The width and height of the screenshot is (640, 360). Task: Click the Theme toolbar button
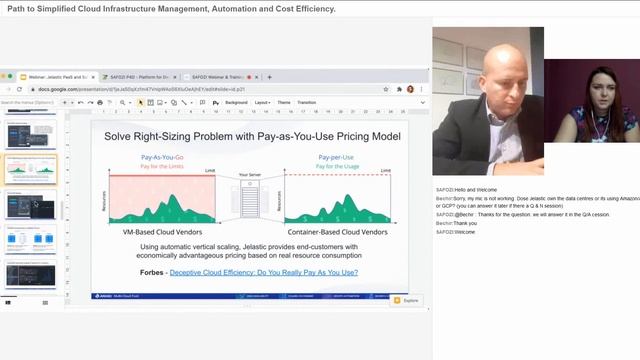pos(284,102)
